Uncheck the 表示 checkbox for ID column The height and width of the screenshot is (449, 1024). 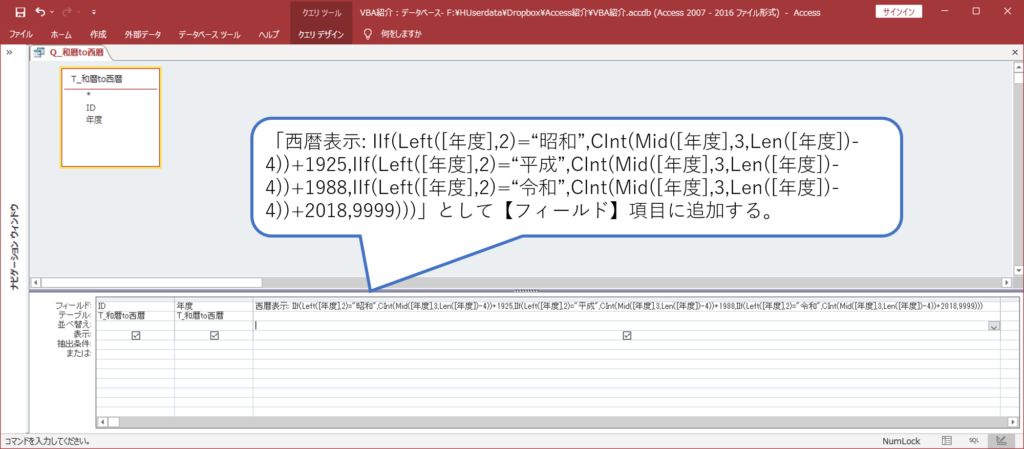coord(135,335)
